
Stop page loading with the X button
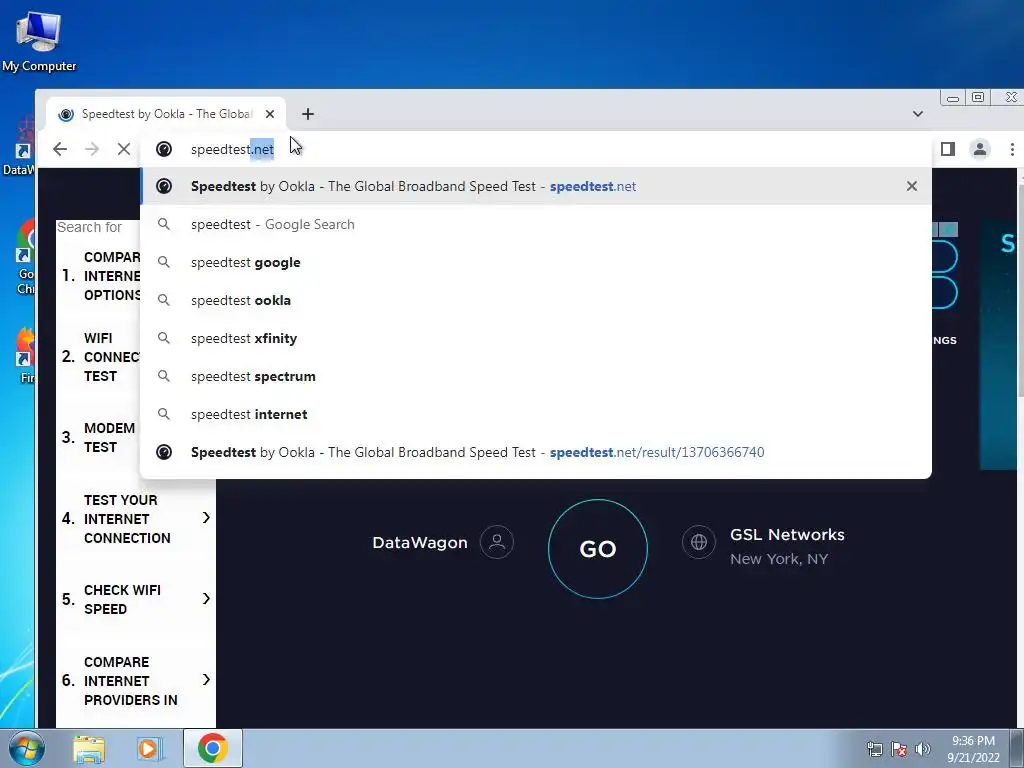point(123,150)
